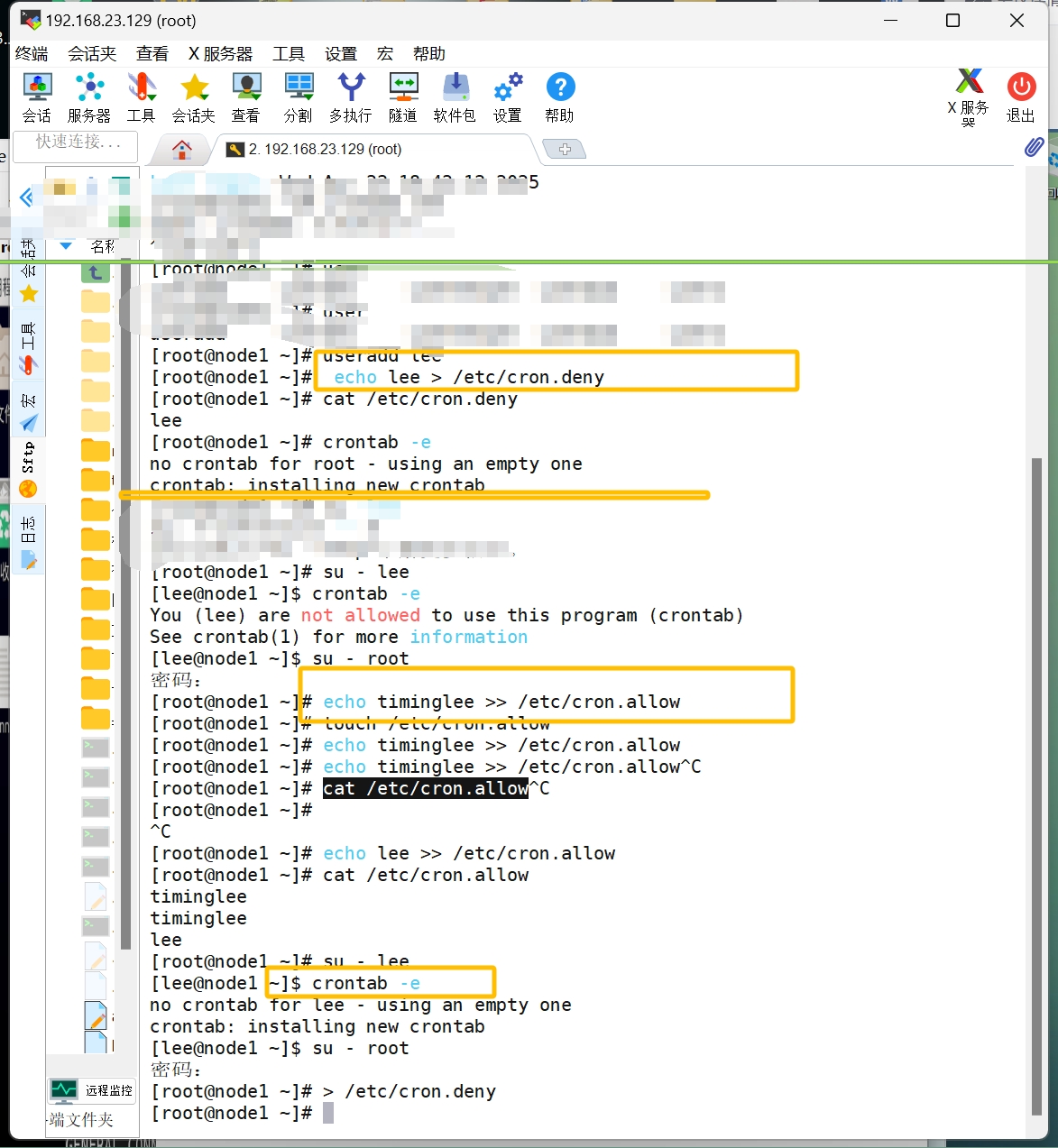Image resolution: width=1058 pixels, height=1148 pixels.
Task: Click the 服务器 (Servers) toolbar icon
Action: pos(89,97)
